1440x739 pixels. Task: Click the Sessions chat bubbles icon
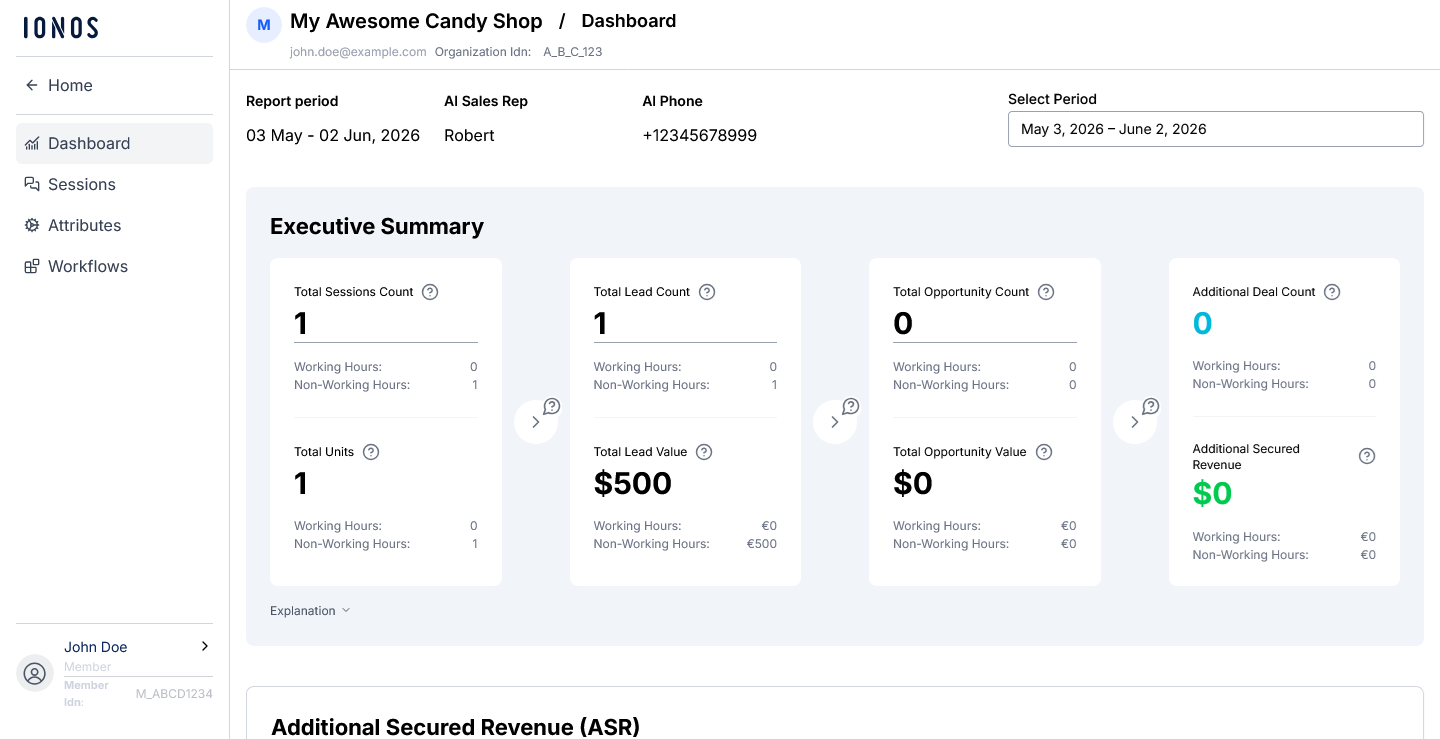click(x=32, y=184)
